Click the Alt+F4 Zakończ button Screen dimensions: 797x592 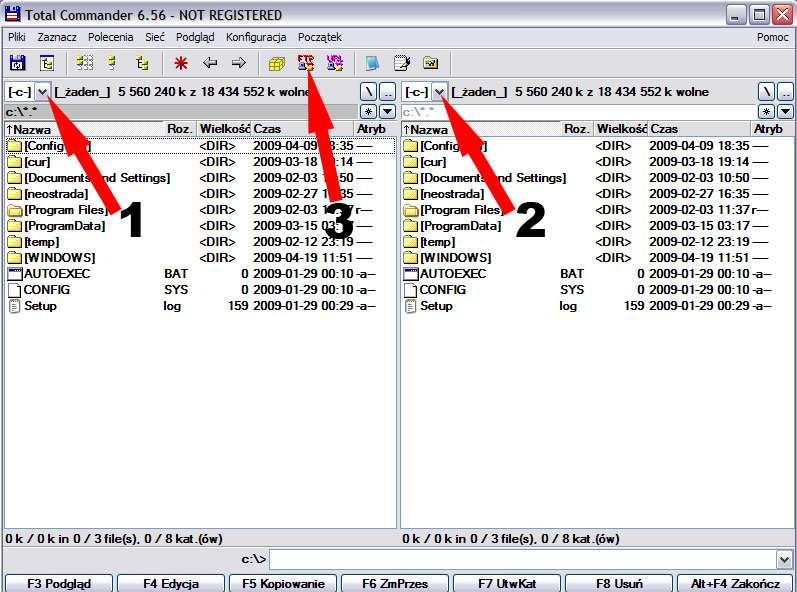pyautogui.click(x=734, y=583)
